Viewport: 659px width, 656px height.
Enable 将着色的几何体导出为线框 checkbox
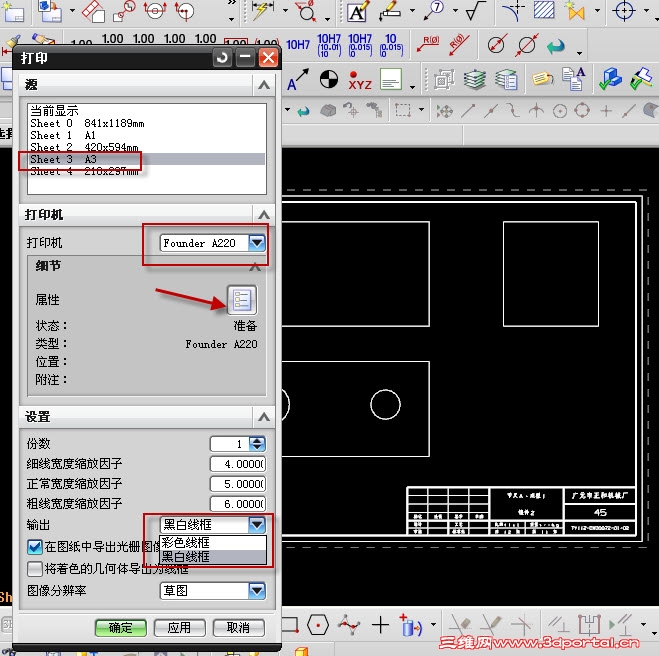(34, 569)
